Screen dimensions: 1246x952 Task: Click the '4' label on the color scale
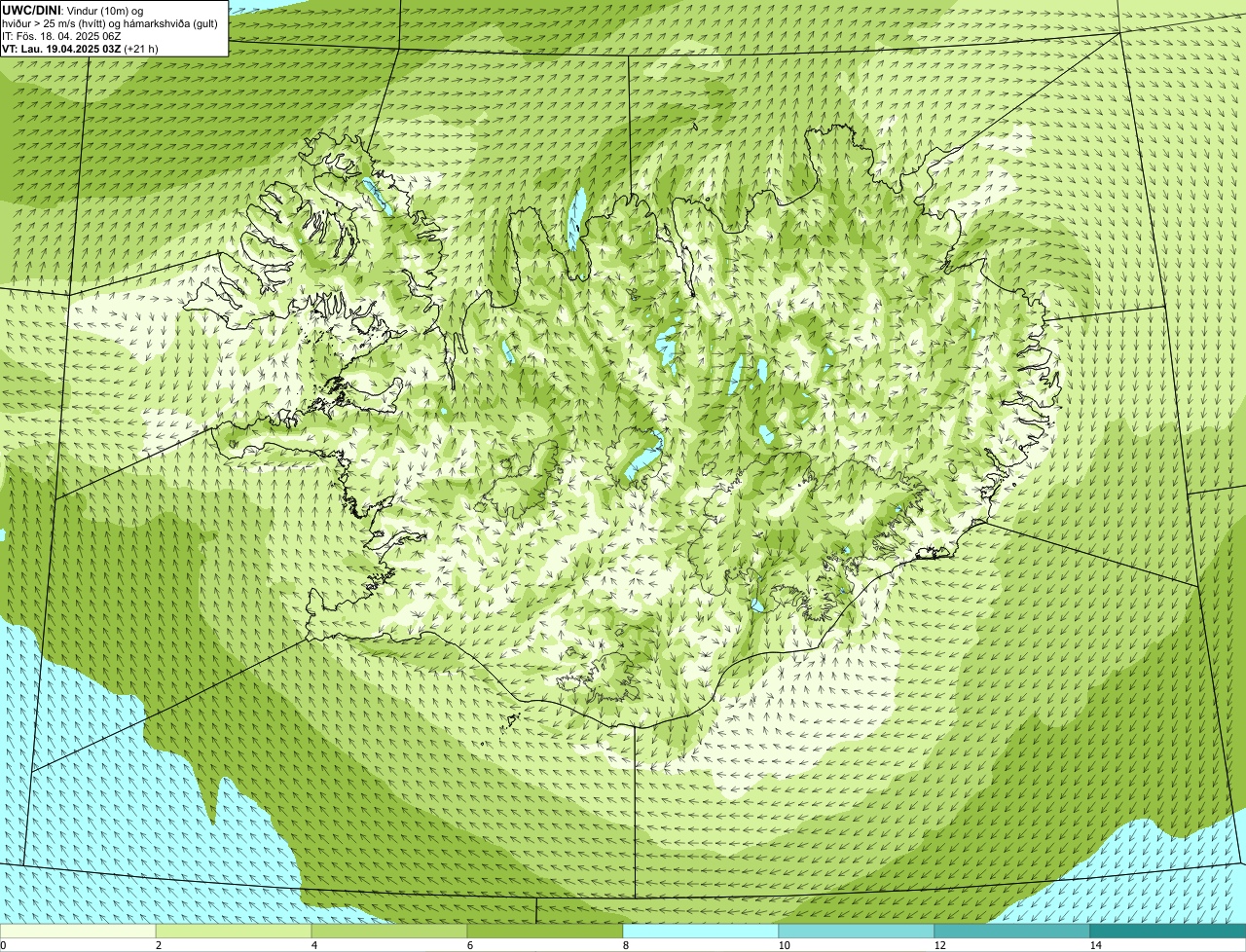point(313,945)
